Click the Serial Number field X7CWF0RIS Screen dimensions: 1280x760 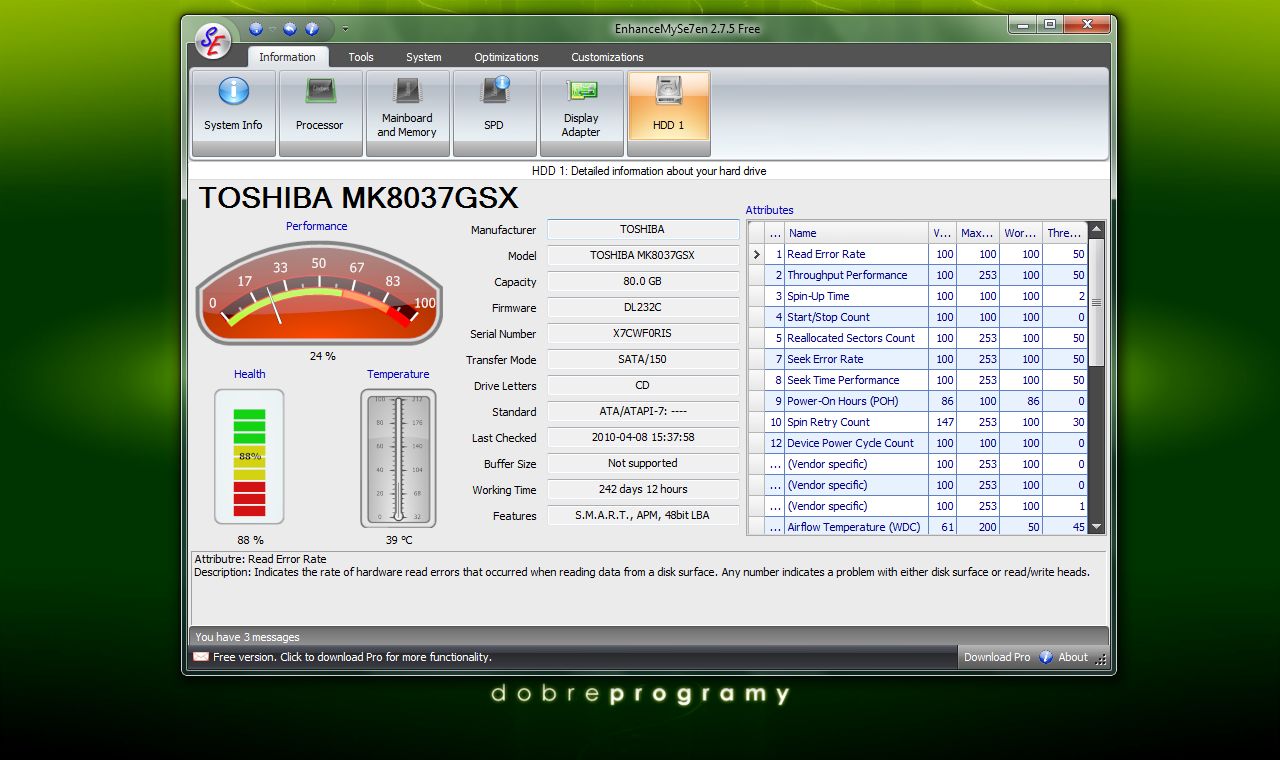click(x=643, y=333)
